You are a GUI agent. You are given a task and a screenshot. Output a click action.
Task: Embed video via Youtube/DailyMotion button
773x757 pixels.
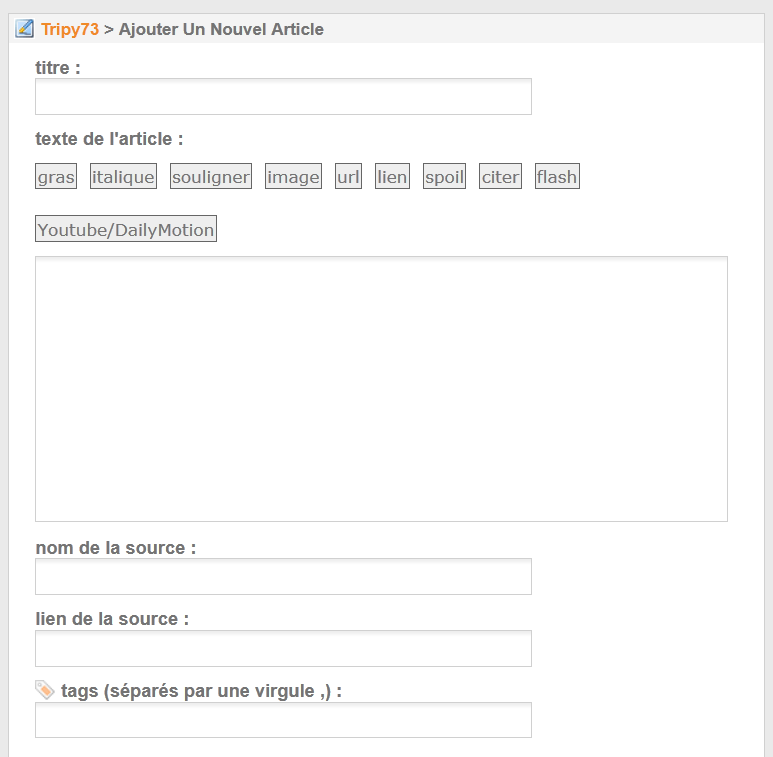click(x=126, y=229)
